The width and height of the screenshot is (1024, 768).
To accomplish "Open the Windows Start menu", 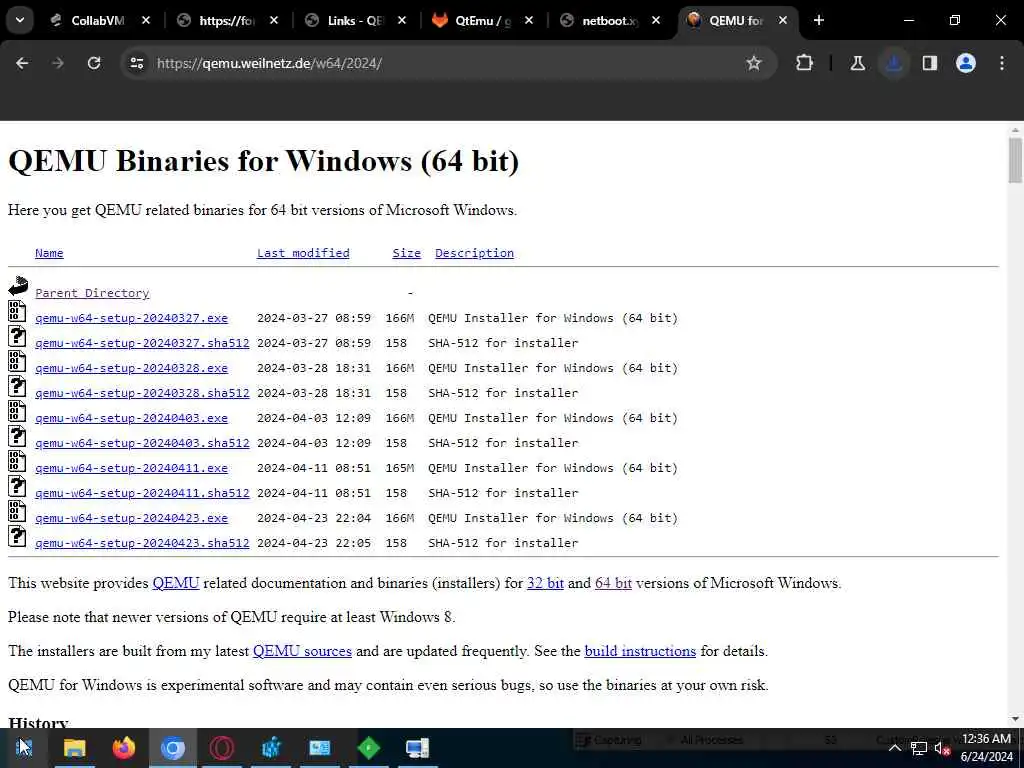I will 24,748.
